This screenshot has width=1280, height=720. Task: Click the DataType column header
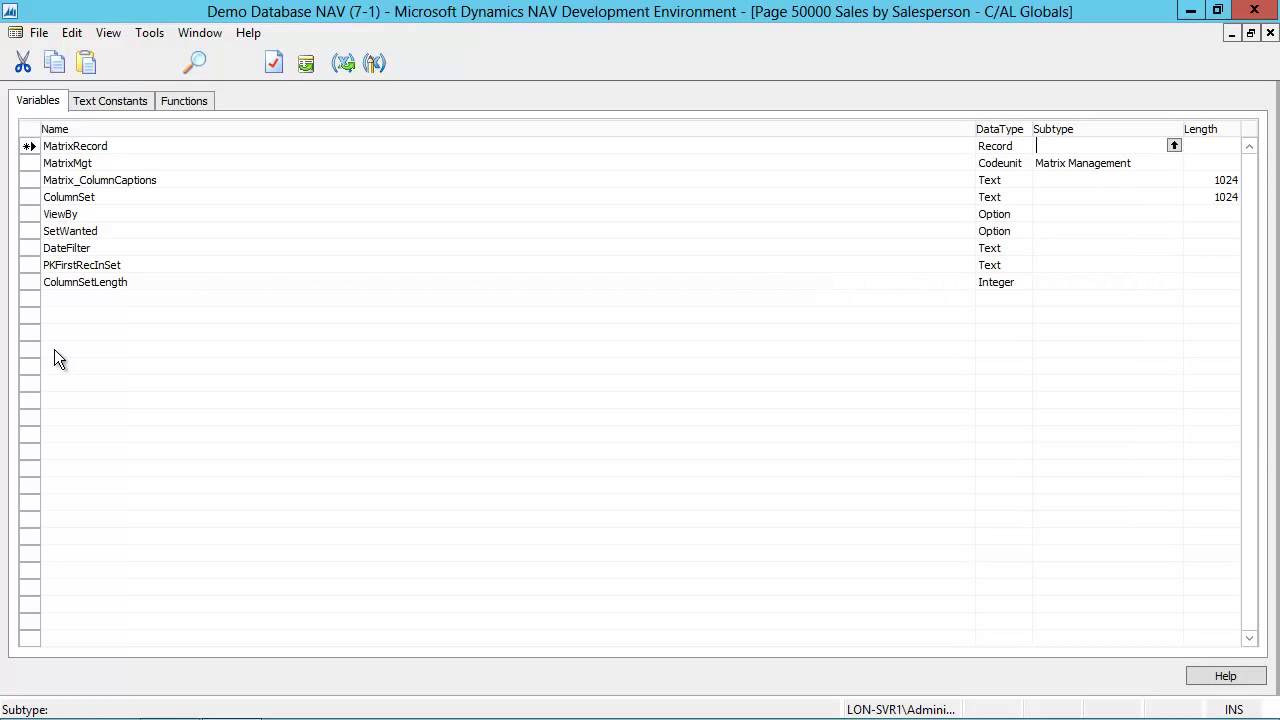coord(1003,129)
